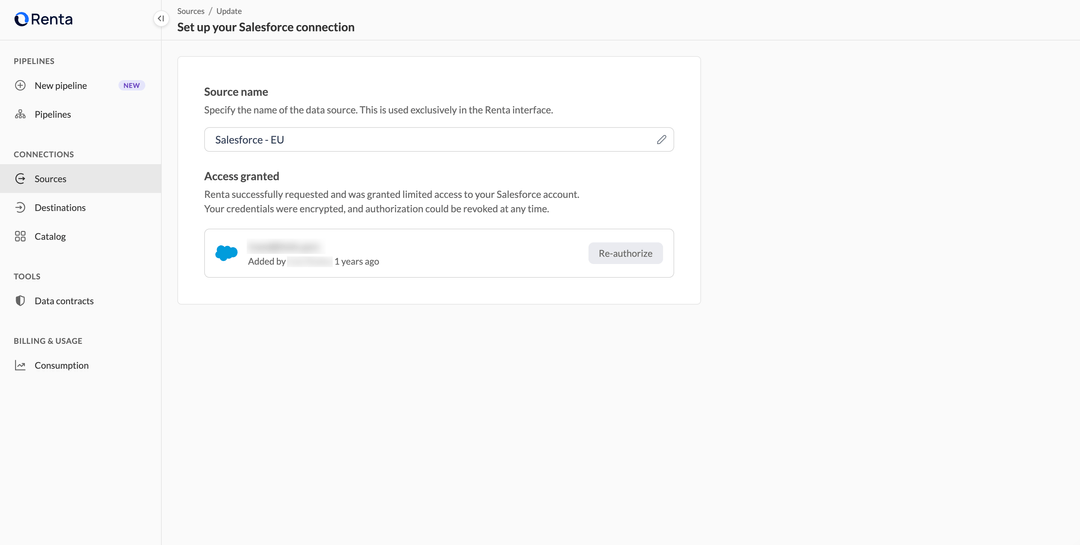Viewport: 1080px width, 545px height.
Task: Click the 'Added by ... 1 years ago' text
Action: [313, 262]
